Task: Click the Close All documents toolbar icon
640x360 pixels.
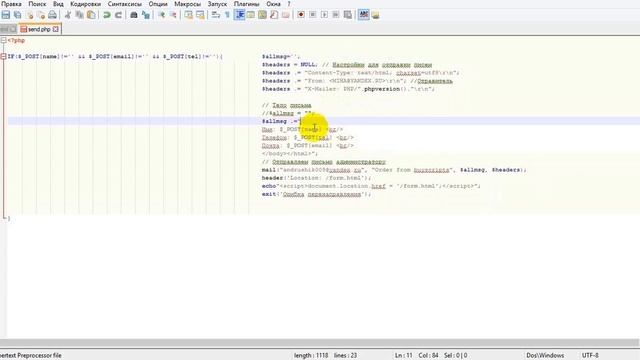Action: [x=41, y=15]
